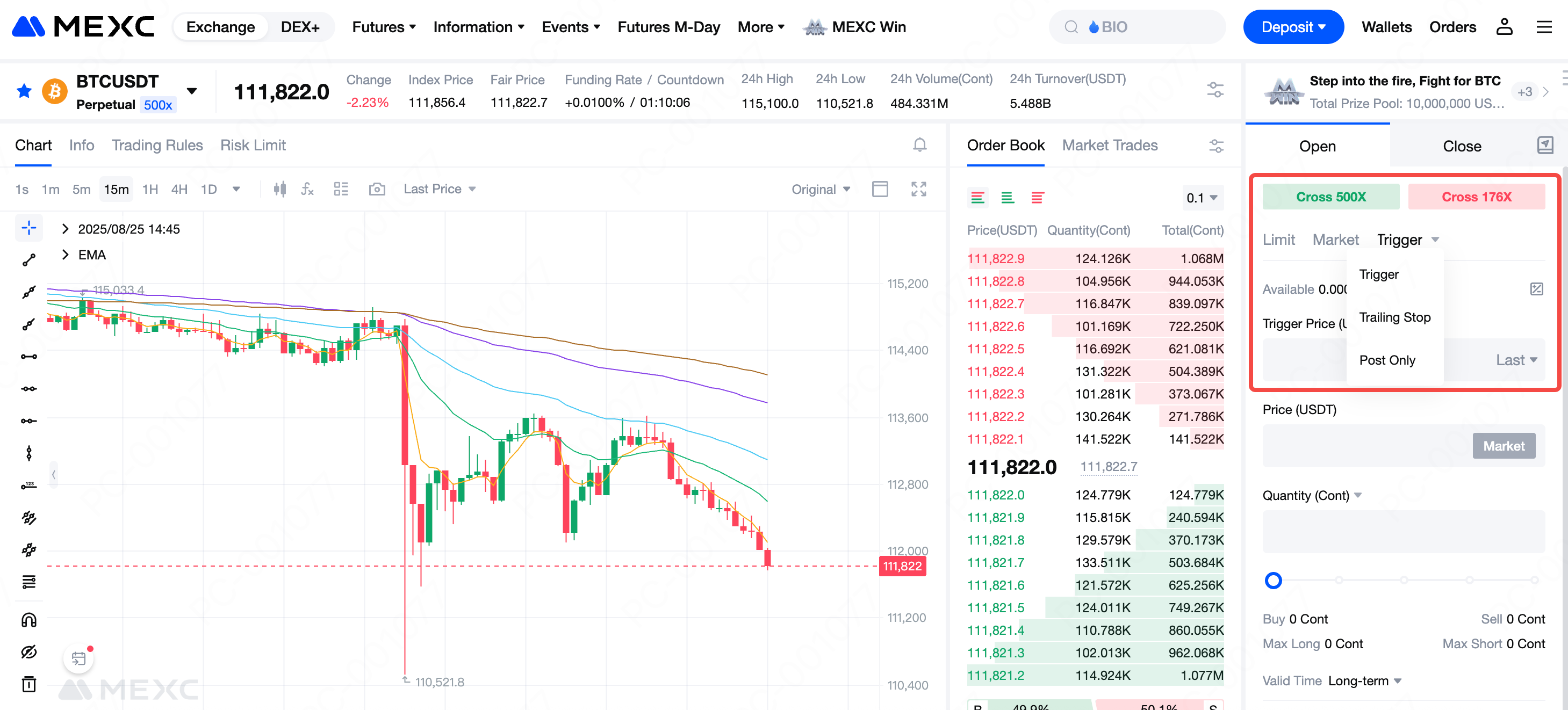Open the indicators fx icon
This screenshot has width=1568, height=710.
pyautogui.click(x=308, y=189)
